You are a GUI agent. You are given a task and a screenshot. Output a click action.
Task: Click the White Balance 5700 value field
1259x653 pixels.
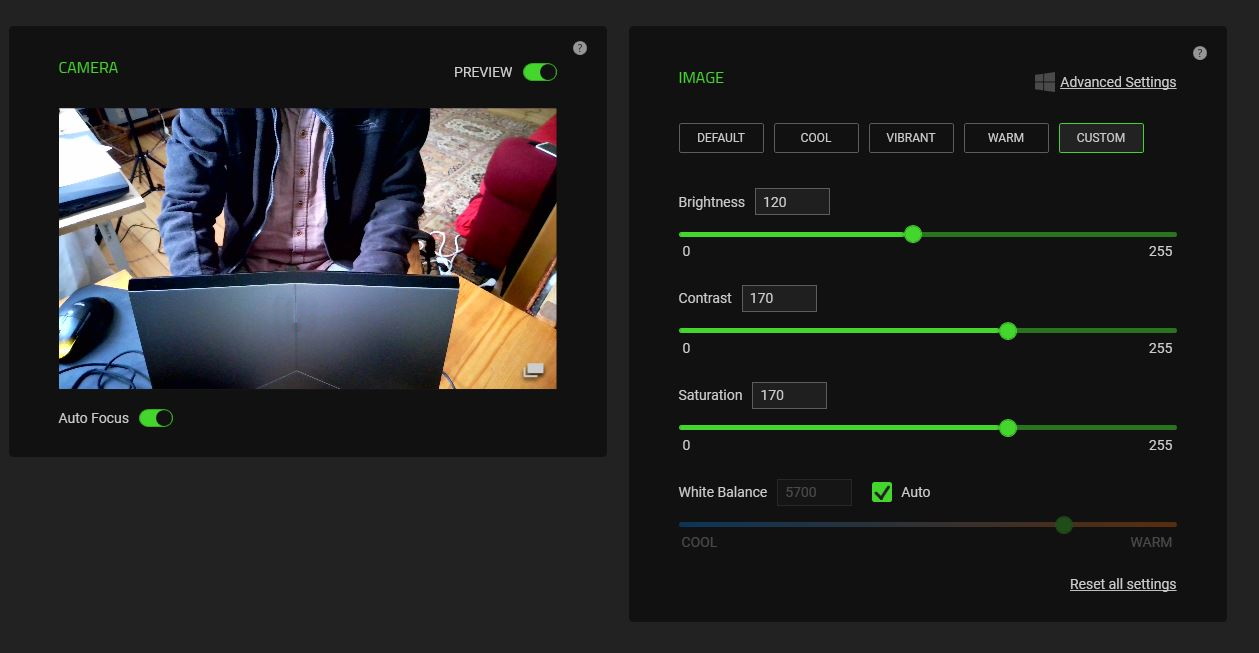tap(814, 492)
